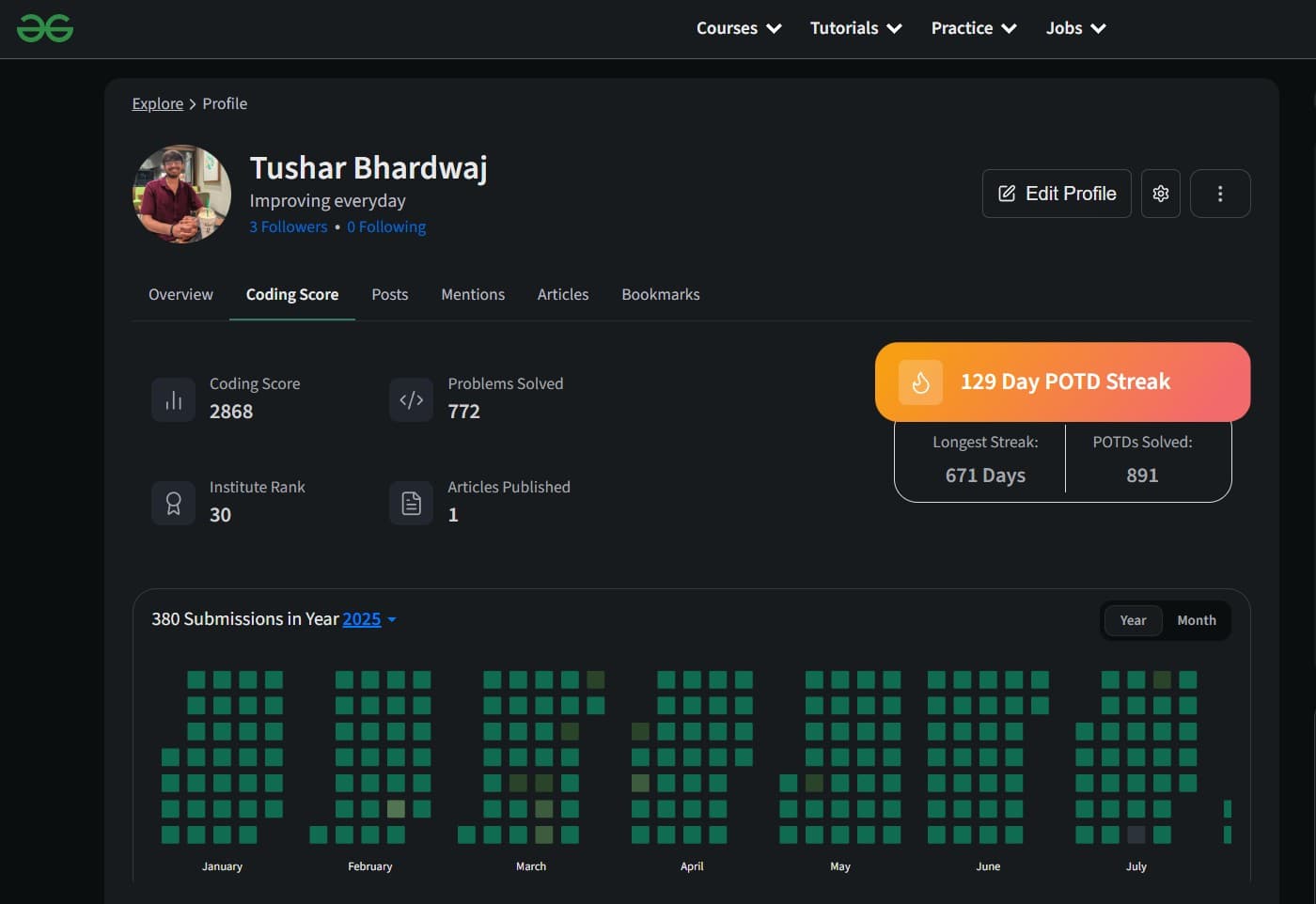Click the Coding Score bar chart icon

[x=174, y=400]
